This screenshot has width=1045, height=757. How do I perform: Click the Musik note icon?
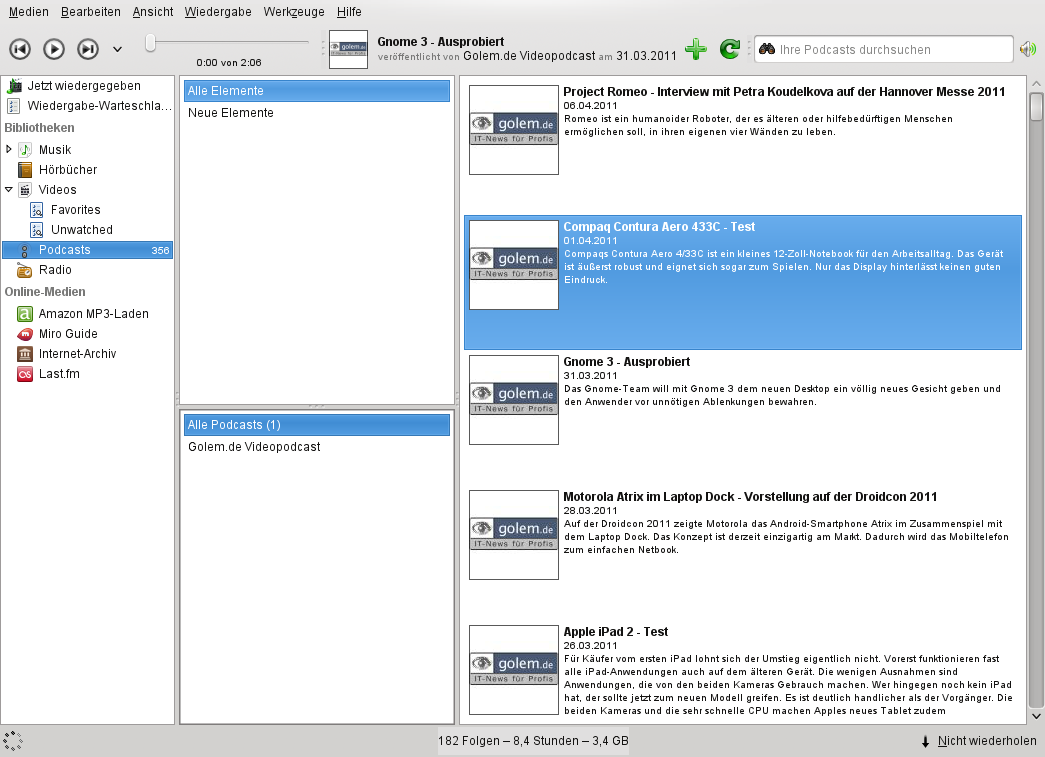25,150
